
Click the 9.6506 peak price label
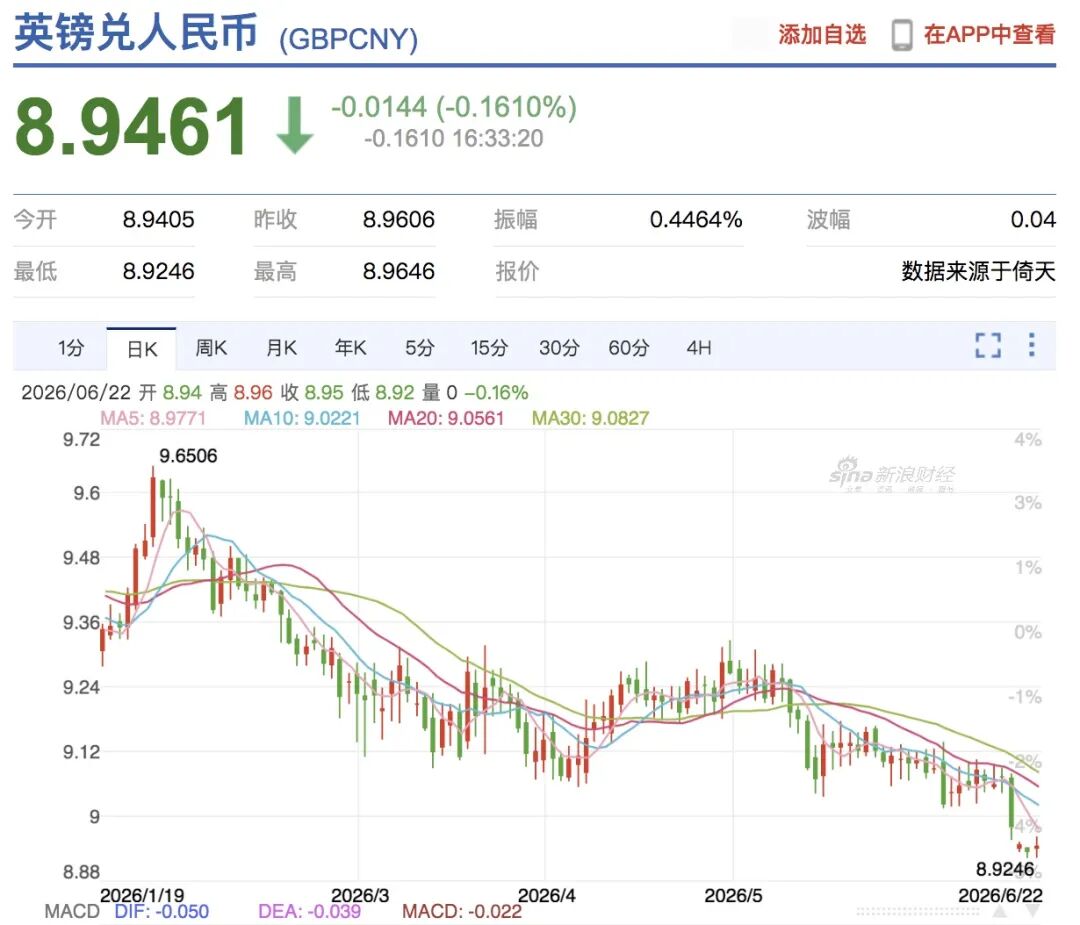click(188, 456)
